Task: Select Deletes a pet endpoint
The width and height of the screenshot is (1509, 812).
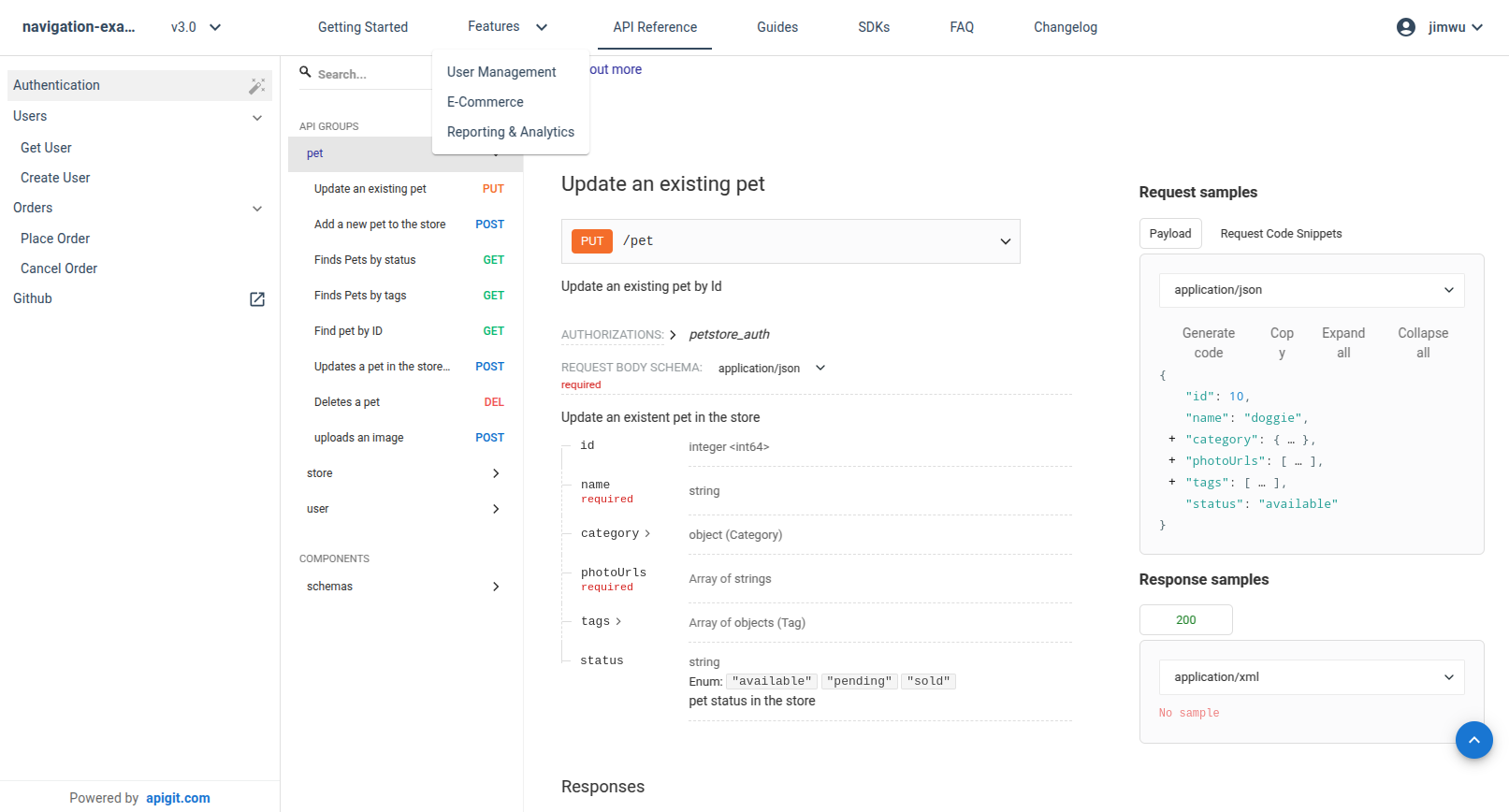Action: tap(406, 402)
